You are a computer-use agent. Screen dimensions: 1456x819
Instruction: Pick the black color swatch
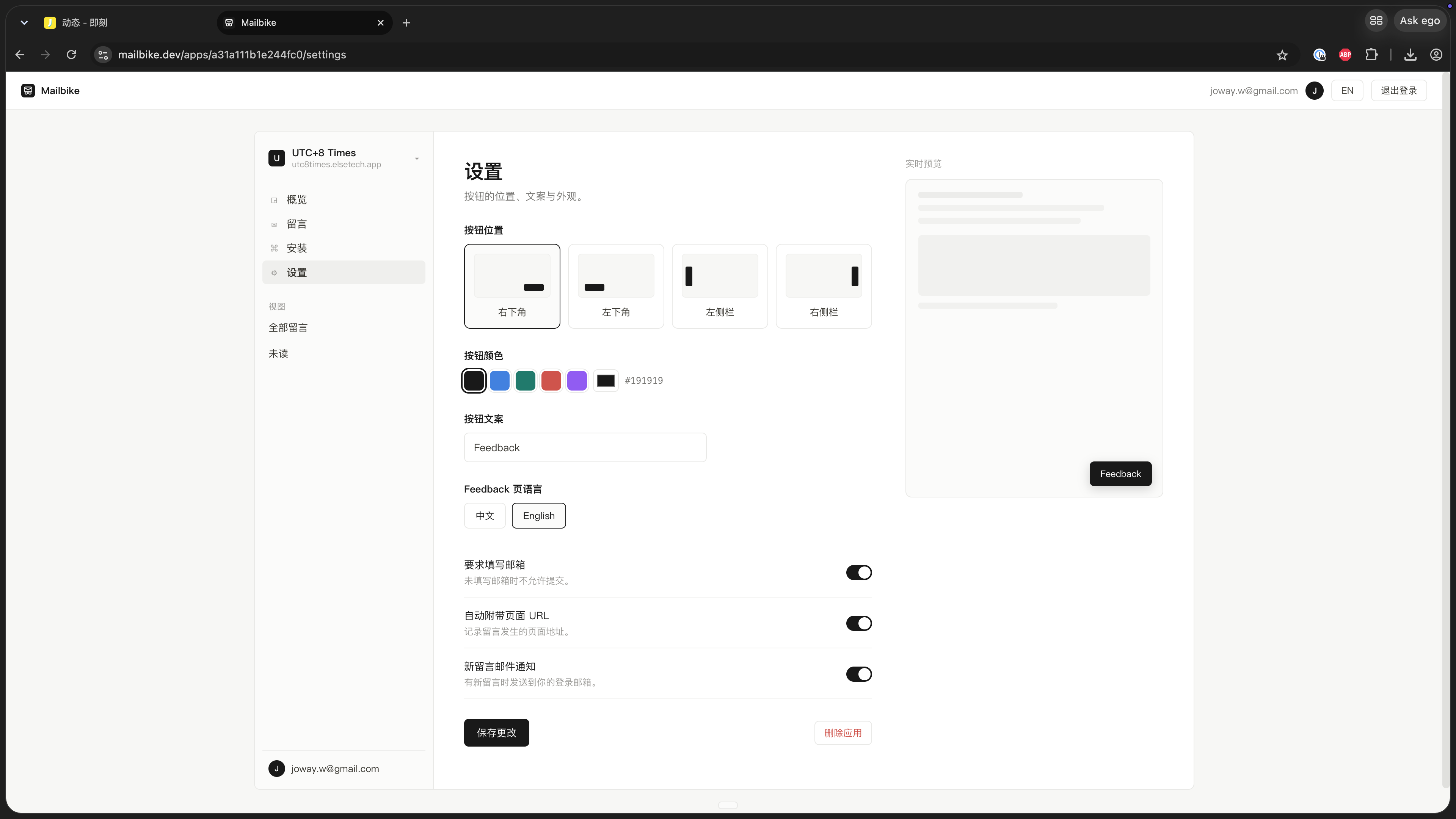point(474,380)
